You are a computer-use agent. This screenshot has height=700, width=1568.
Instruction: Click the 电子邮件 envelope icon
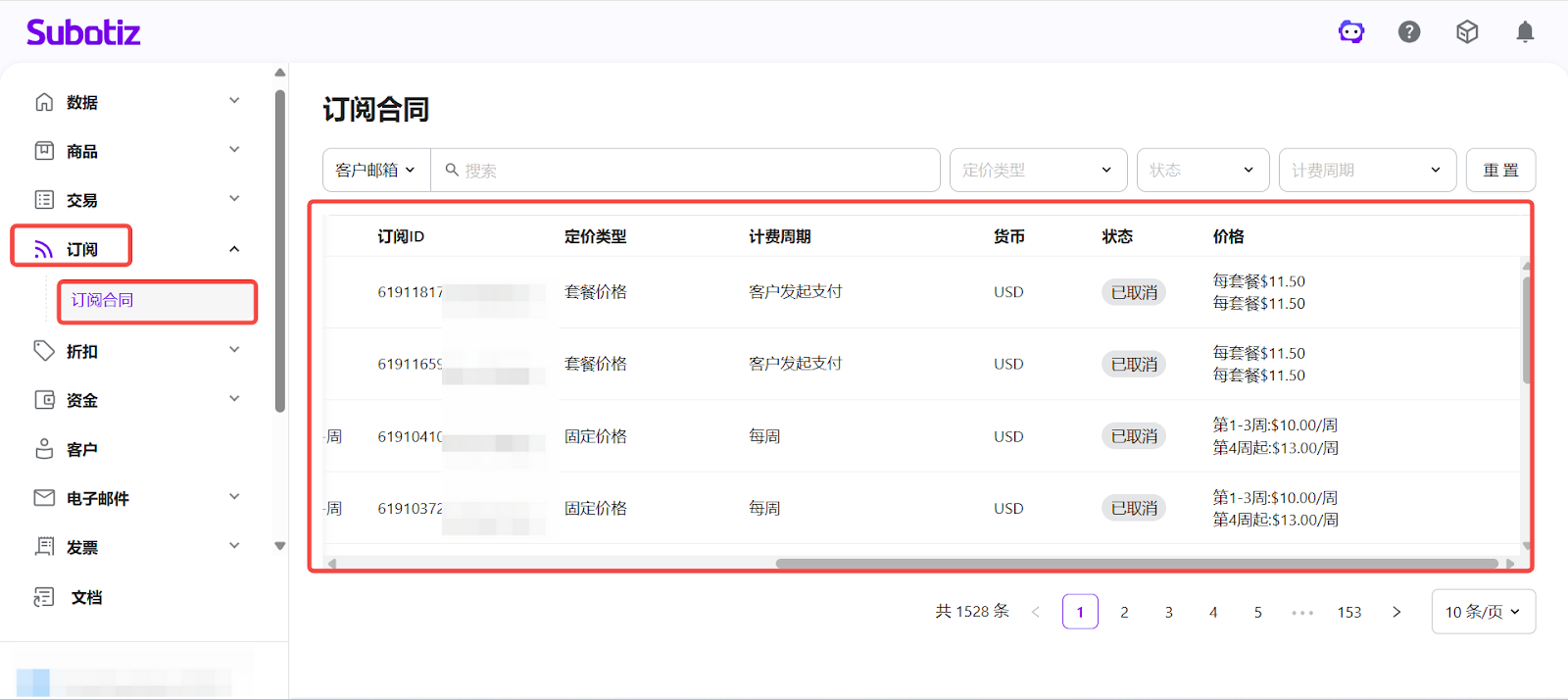(44, 498)
